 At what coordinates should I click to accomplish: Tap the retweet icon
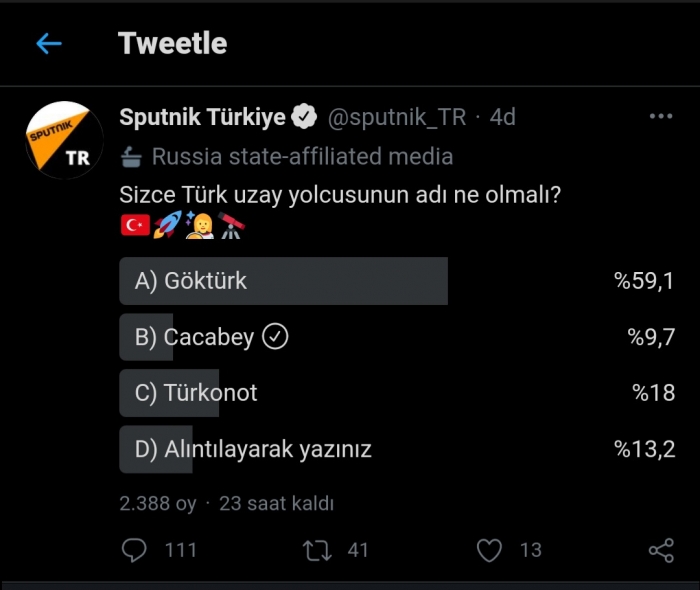[317, 549]
